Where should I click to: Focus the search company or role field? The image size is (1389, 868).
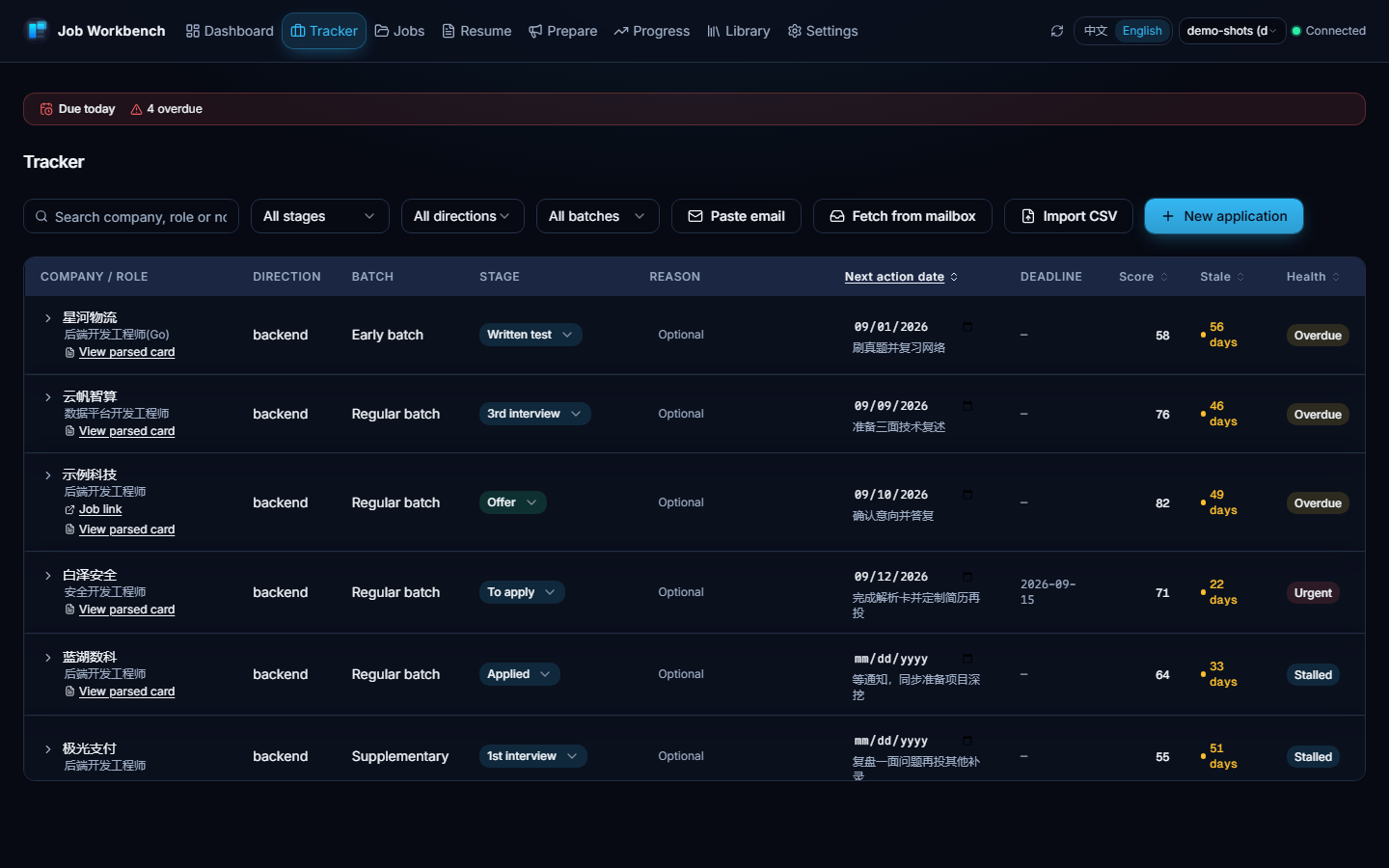click(131, 216)
